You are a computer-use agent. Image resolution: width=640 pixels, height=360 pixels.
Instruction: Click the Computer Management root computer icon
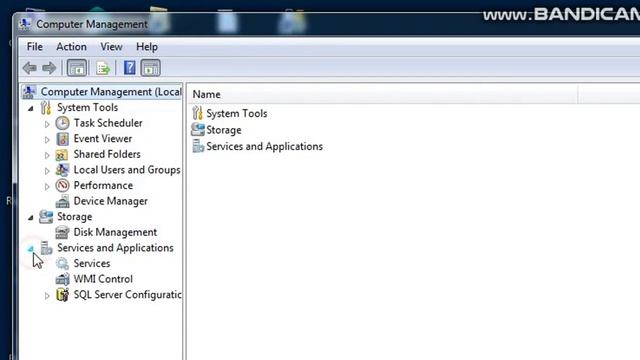(x=29, y=92)
